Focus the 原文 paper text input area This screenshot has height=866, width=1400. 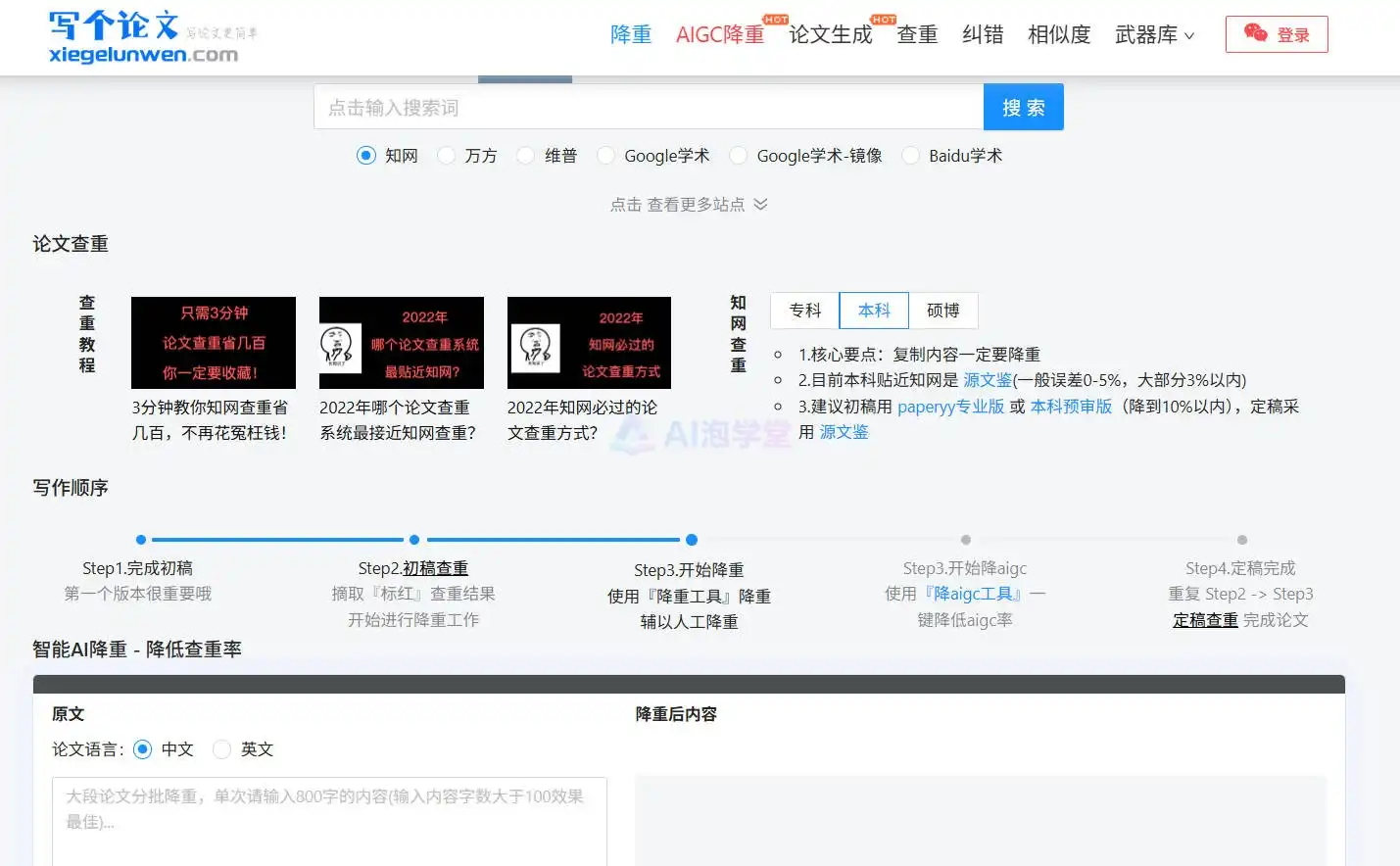329,821
